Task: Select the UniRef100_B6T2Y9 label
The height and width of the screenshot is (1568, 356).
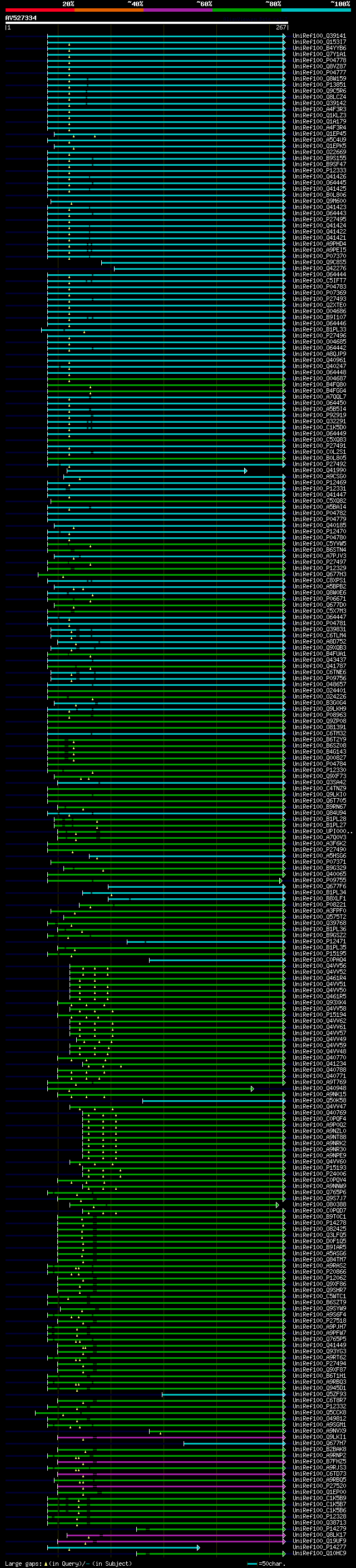Action: [319, 740]
